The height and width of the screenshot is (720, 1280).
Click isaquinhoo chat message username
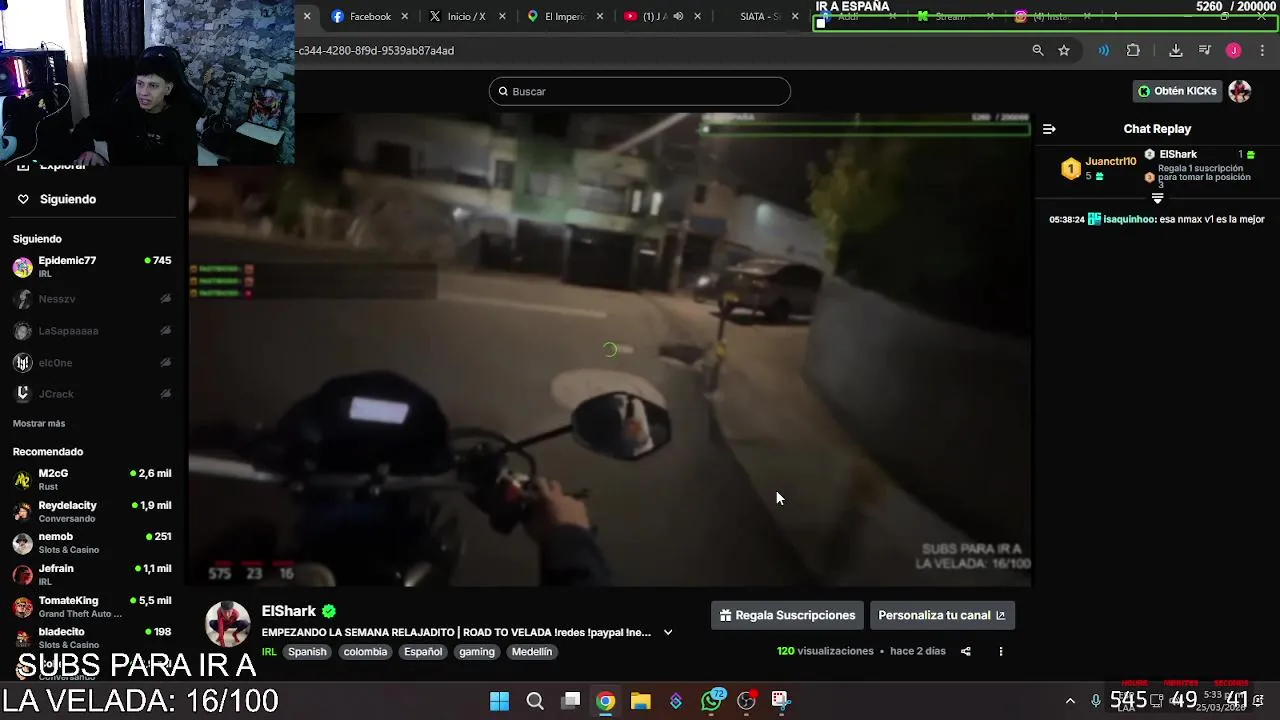[x=1129, y=219]
